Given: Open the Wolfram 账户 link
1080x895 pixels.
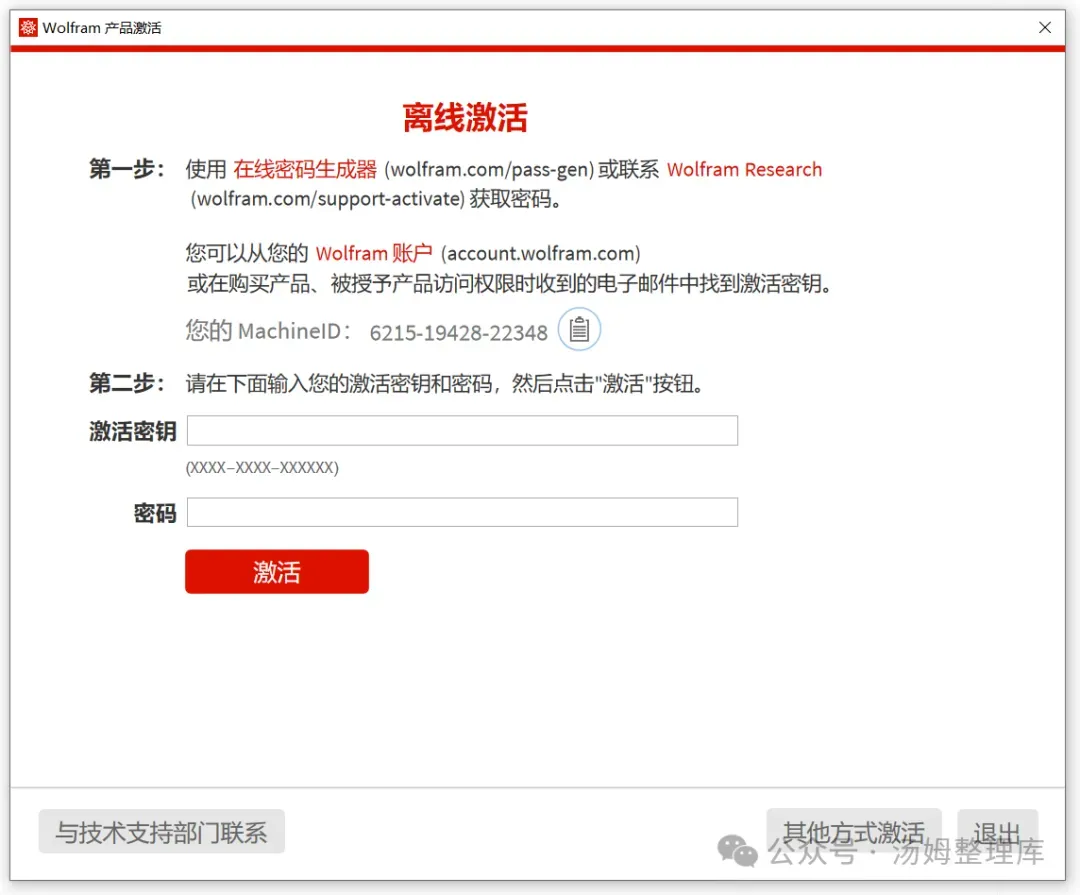Looking at the screenshot, I should [x=374, y=254].
